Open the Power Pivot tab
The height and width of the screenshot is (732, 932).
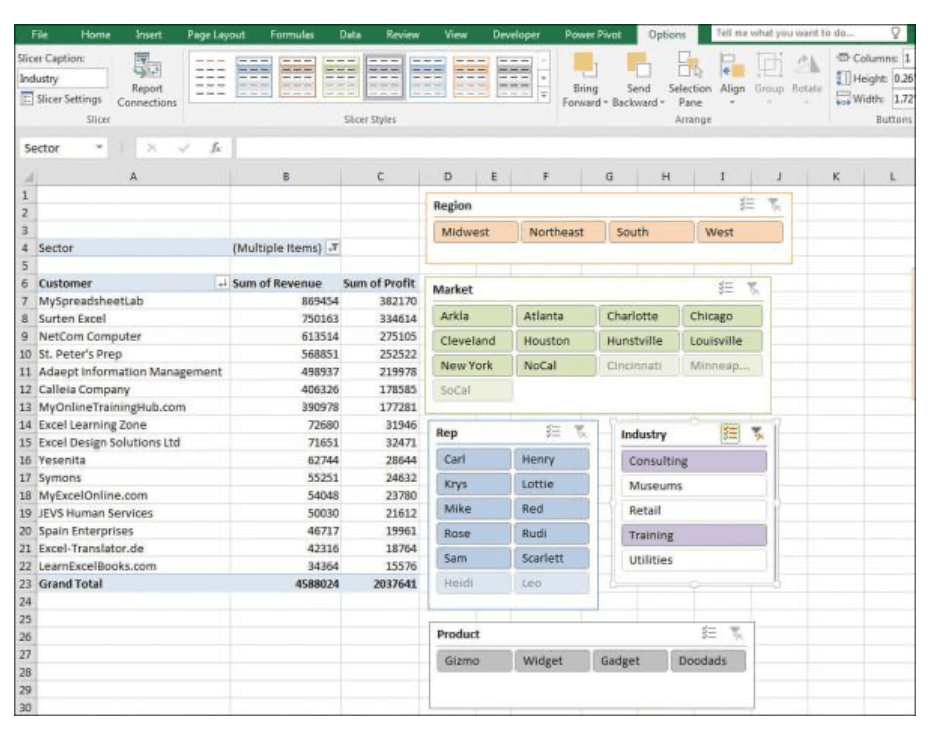pyautogui.click(x=593, y=34)
